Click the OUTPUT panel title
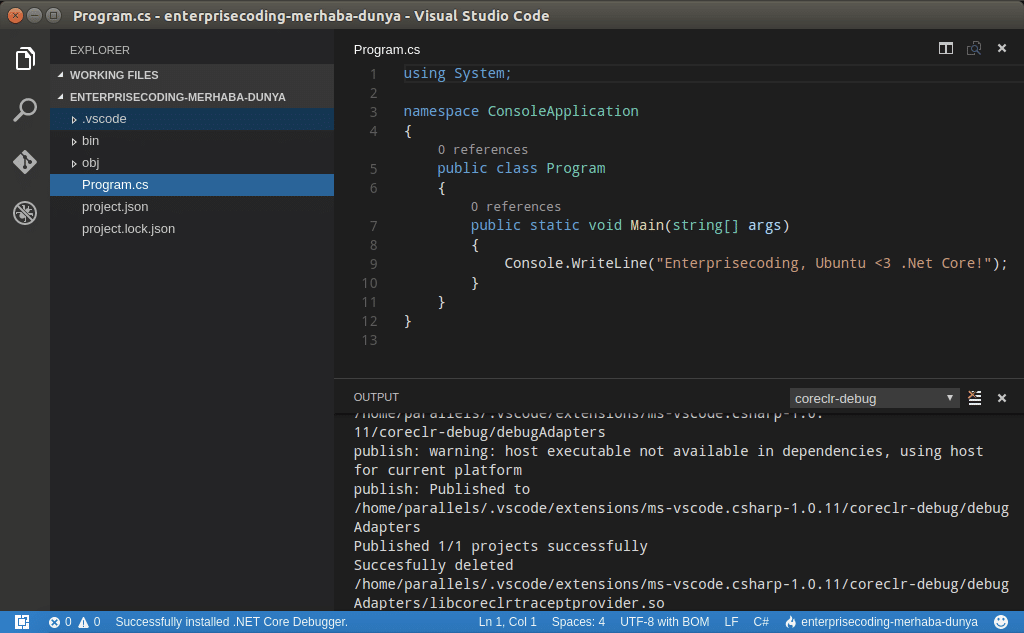 point(376,397)
